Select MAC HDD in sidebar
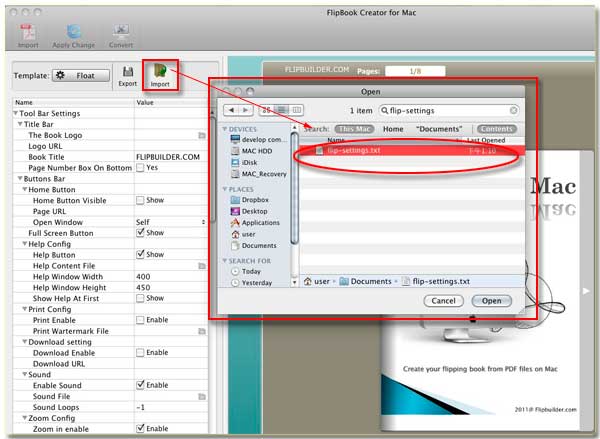This screenshot has width=600, height=439. click(x=252, y=151)
